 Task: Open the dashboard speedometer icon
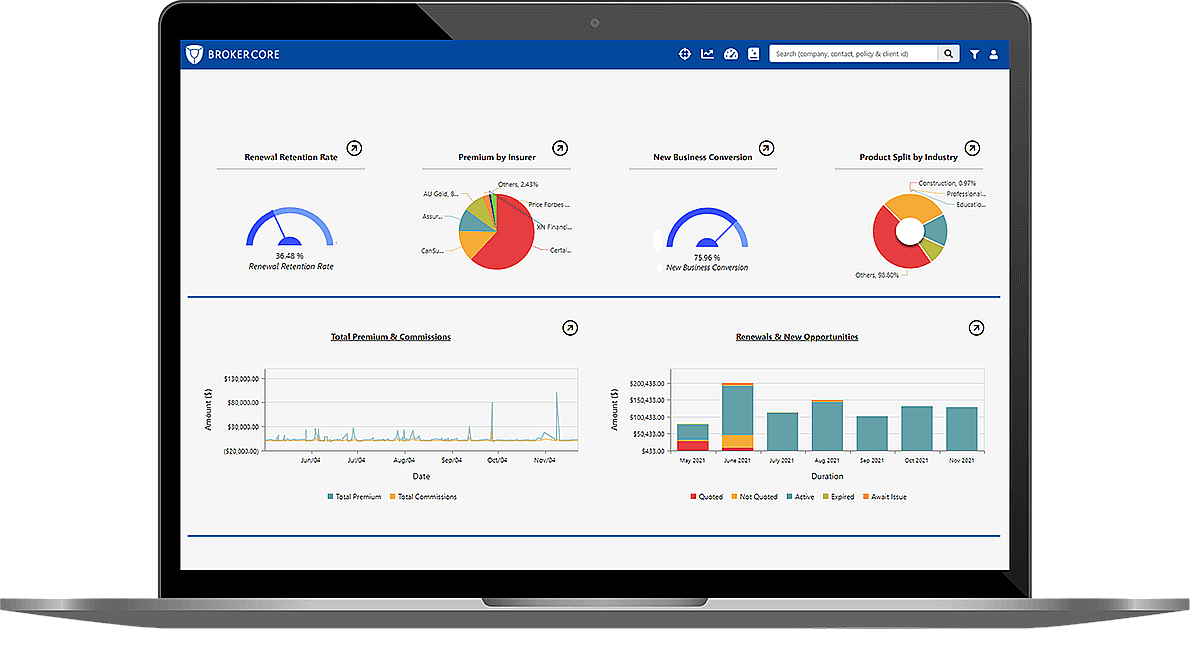click(730, 54)
